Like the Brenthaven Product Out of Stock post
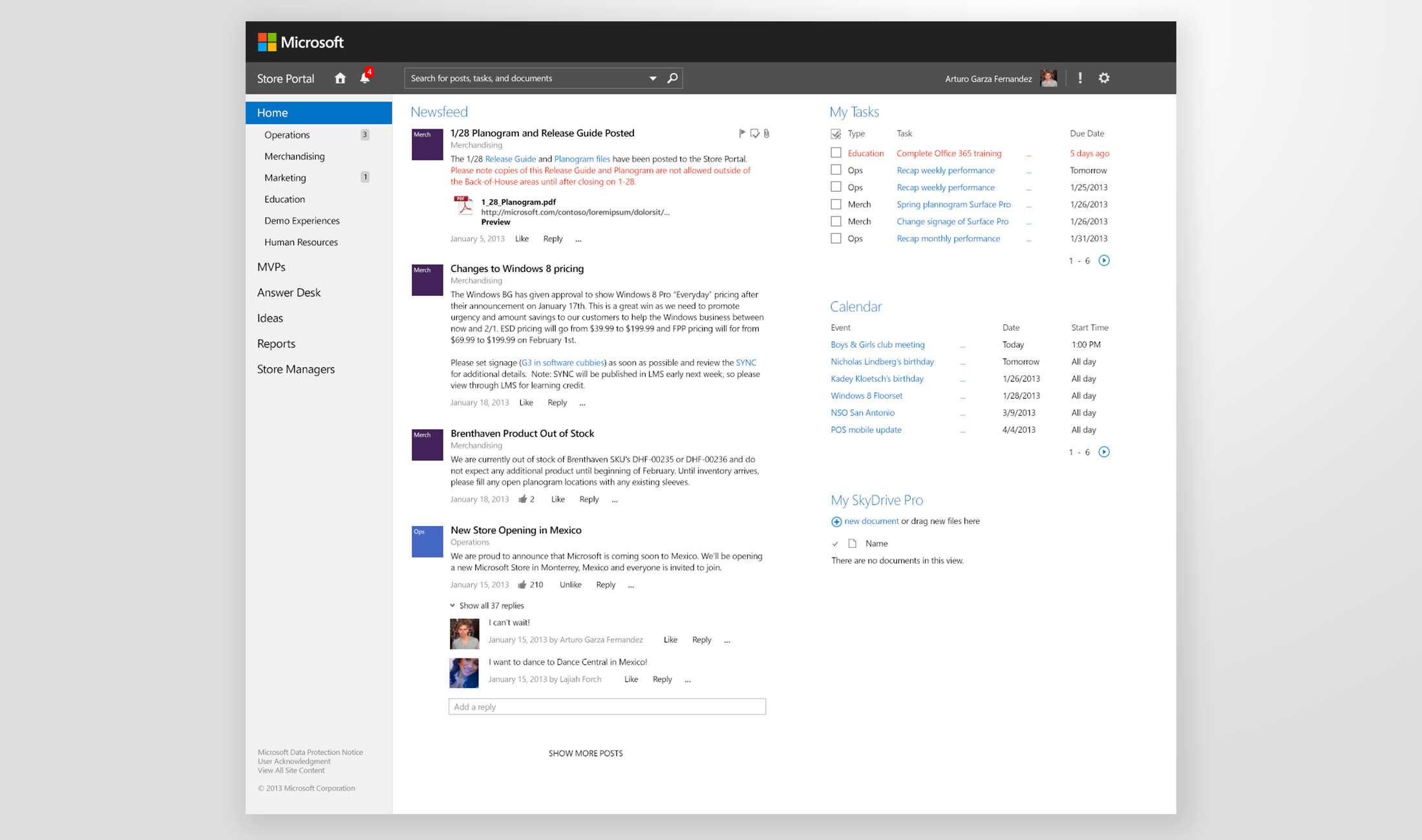 point(558,499)
